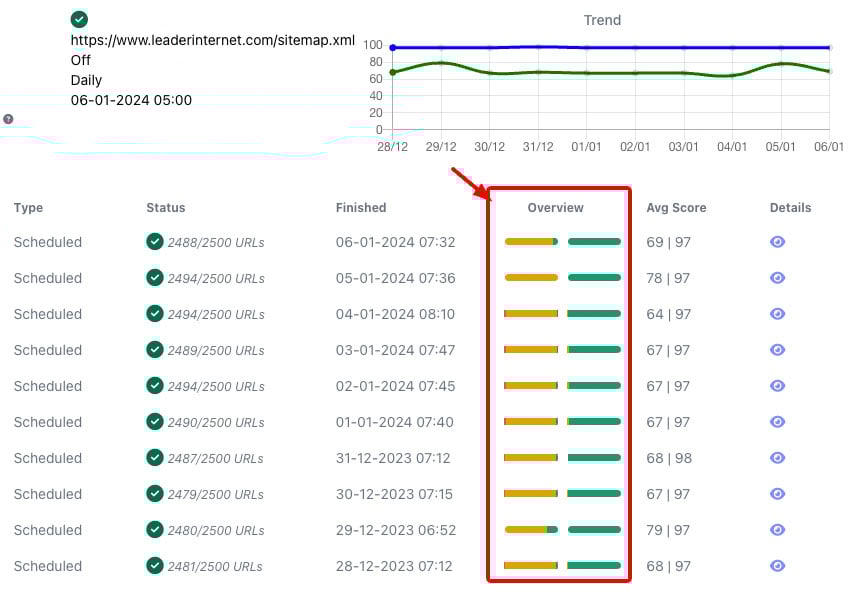Viewport: 848px width, 598px height.
Task: Open details eye for 29-12-2023 06:52 run
Action: (x=777, y=530)
